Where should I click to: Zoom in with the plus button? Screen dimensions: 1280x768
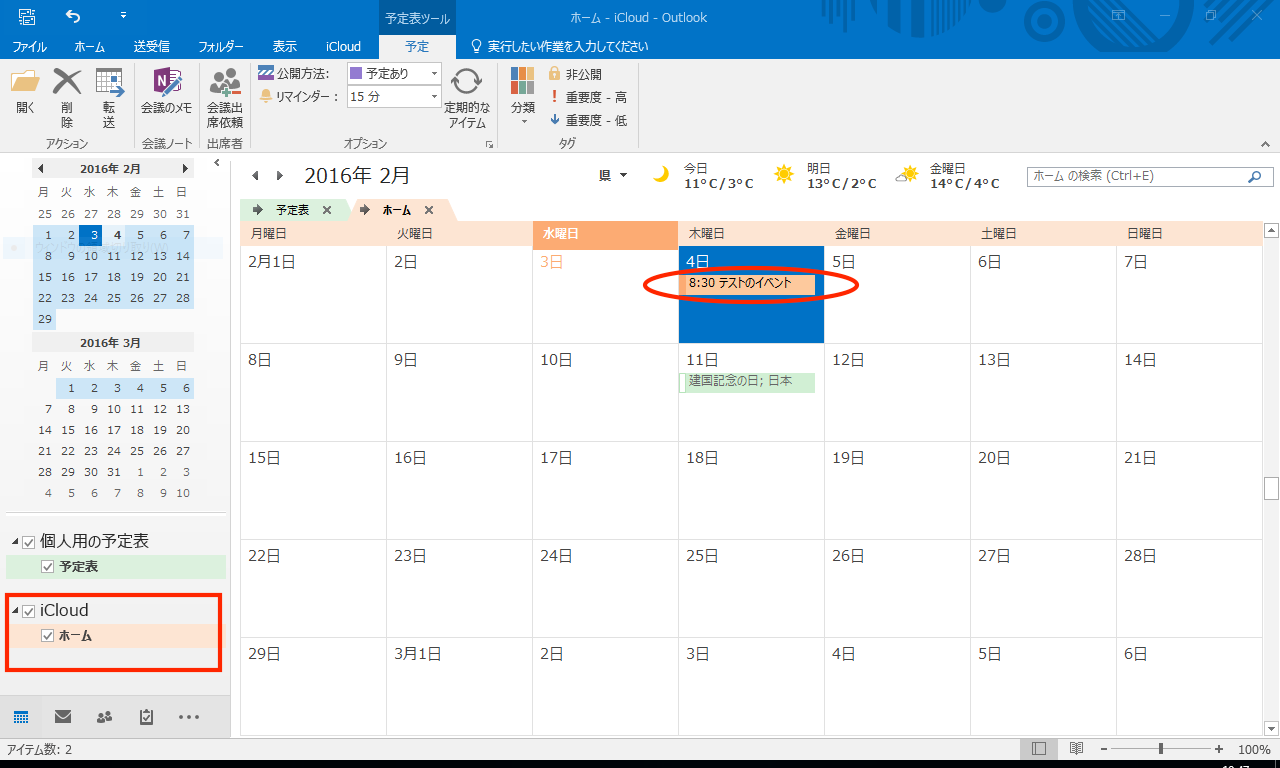click(1219, 749)
